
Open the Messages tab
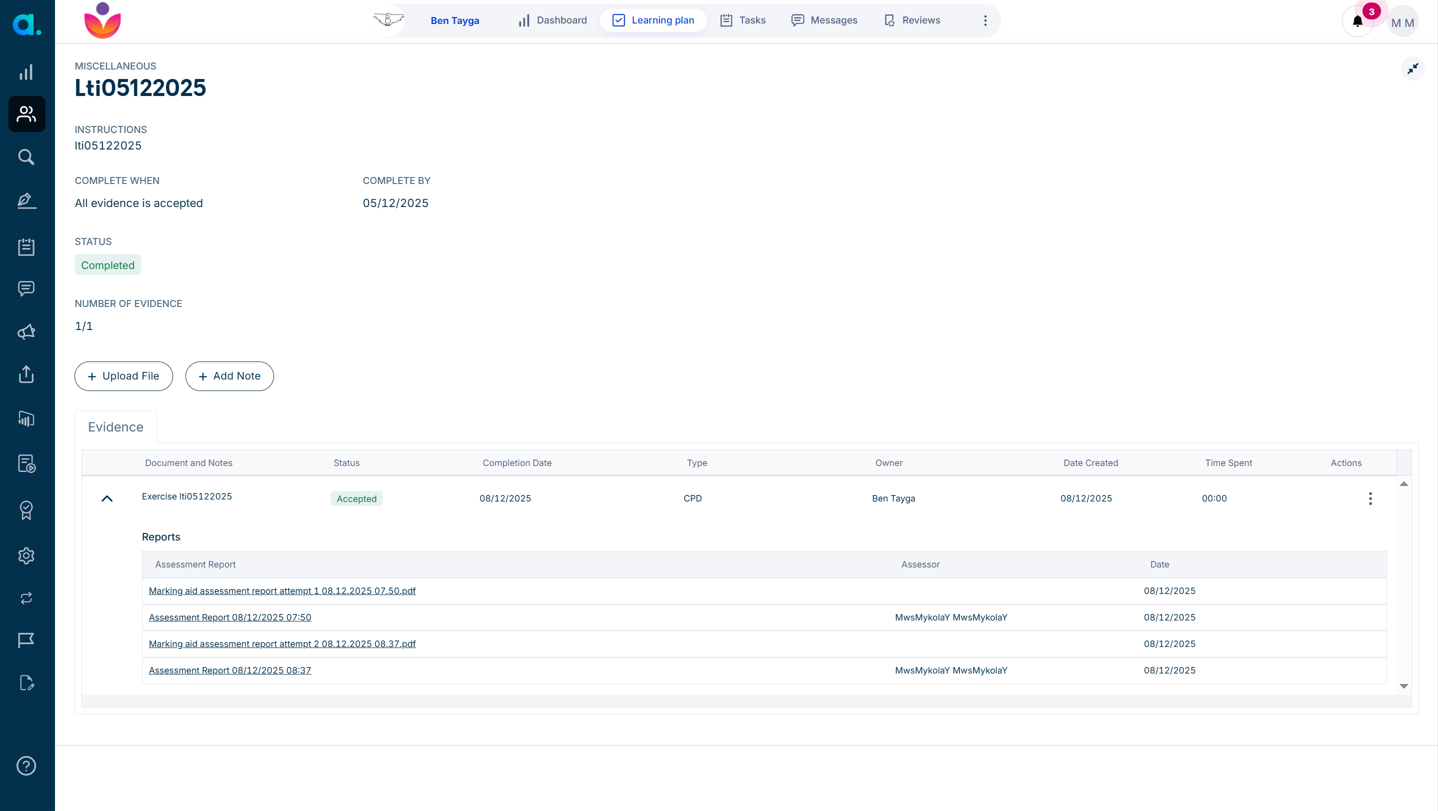(x=824, y=20)
